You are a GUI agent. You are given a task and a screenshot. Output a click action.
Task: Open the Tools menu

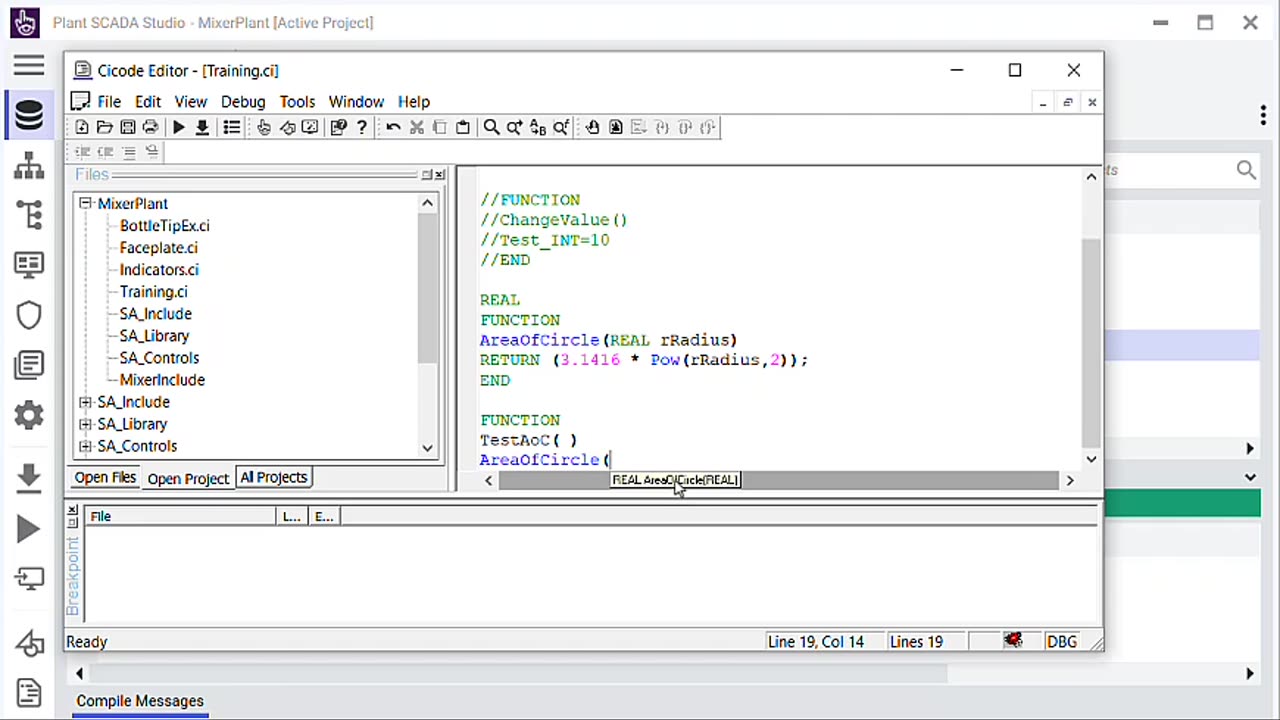[x=297, y=102]
